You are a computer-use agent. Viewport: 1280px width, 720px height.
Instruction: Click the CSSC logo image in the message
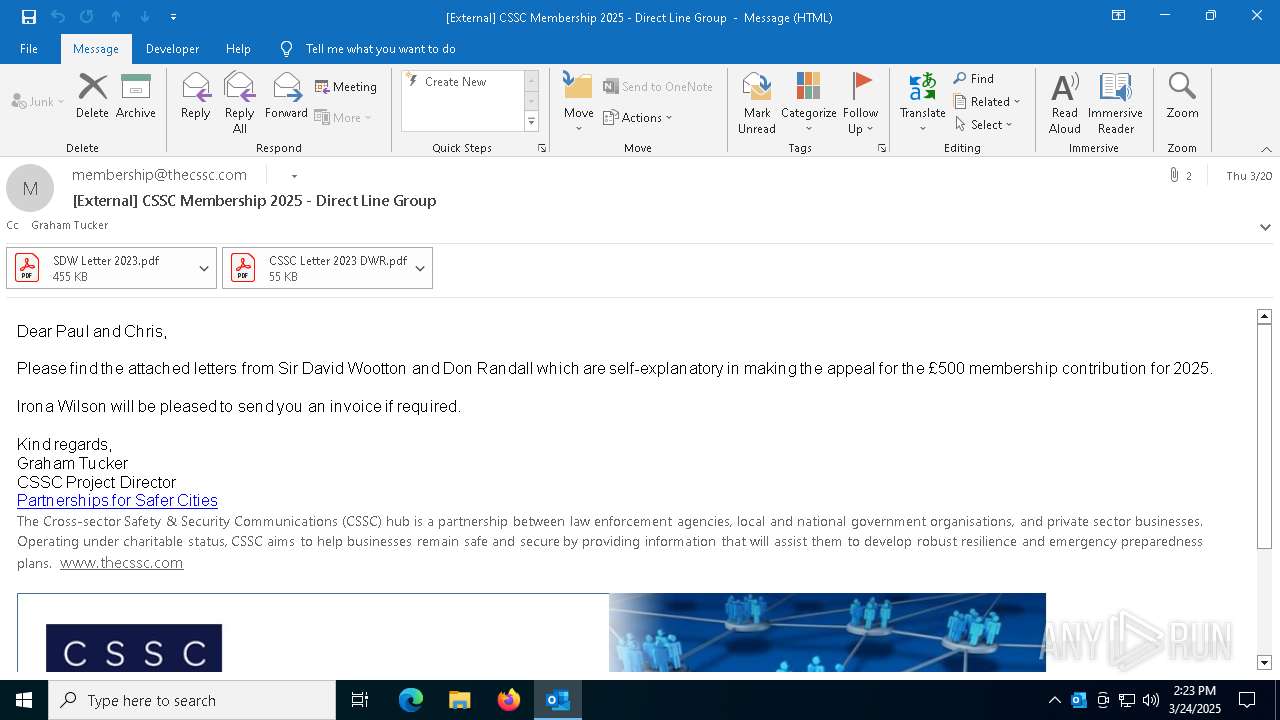134,648
